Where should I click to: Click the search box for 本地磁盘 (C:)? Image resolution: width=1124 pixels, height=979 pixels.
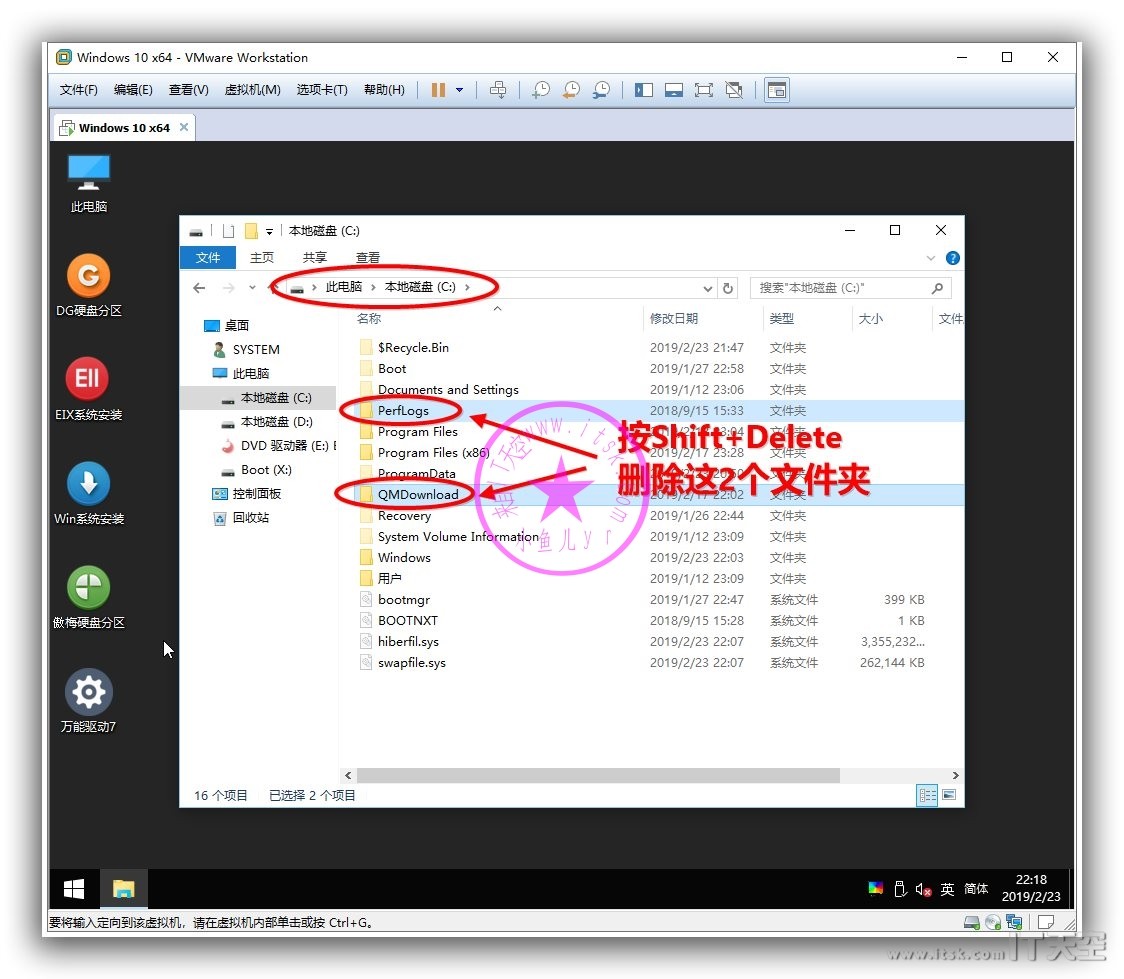(850, 288)
